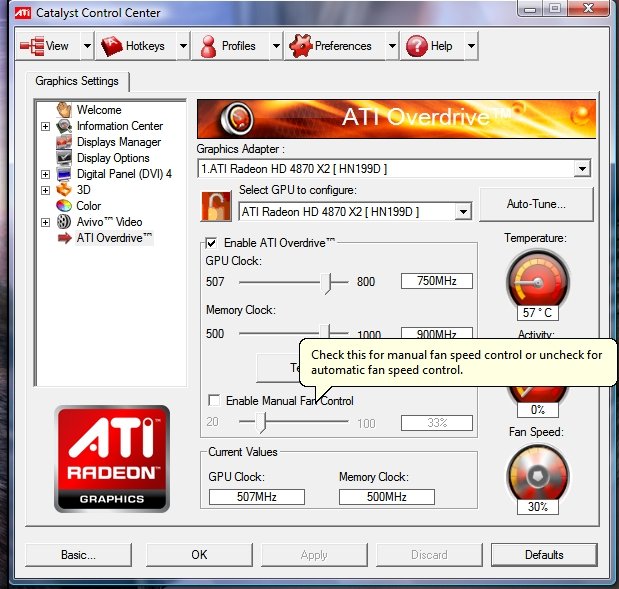This screenshot has width=619, height=589.
Task: Expand the Digital Panel (DVI) 4 node
Action: (45, 174)
